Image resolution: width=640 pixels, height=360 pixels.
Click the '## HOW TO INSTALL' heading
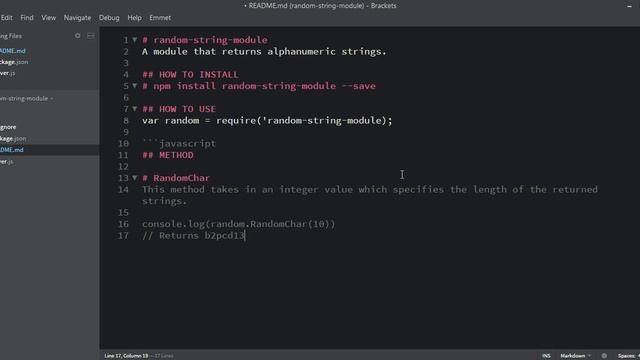click(190, 75)
